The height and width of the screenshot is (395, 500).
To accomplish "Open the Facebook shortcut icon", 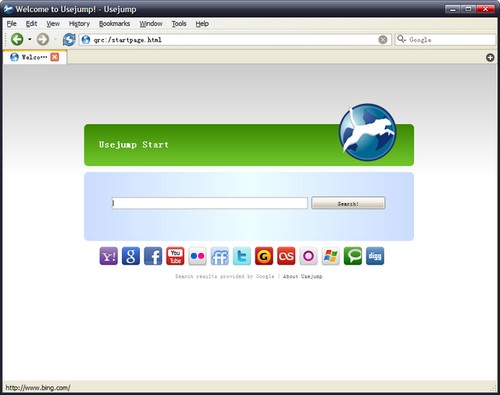I will point(153,256).
